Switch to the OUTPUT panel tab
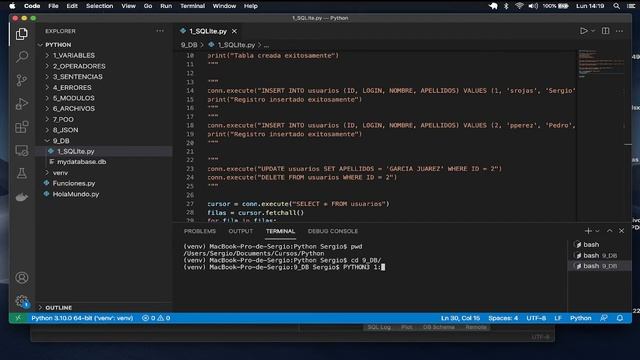The width and height of the screenshot is (640, 360). point(241,231)
